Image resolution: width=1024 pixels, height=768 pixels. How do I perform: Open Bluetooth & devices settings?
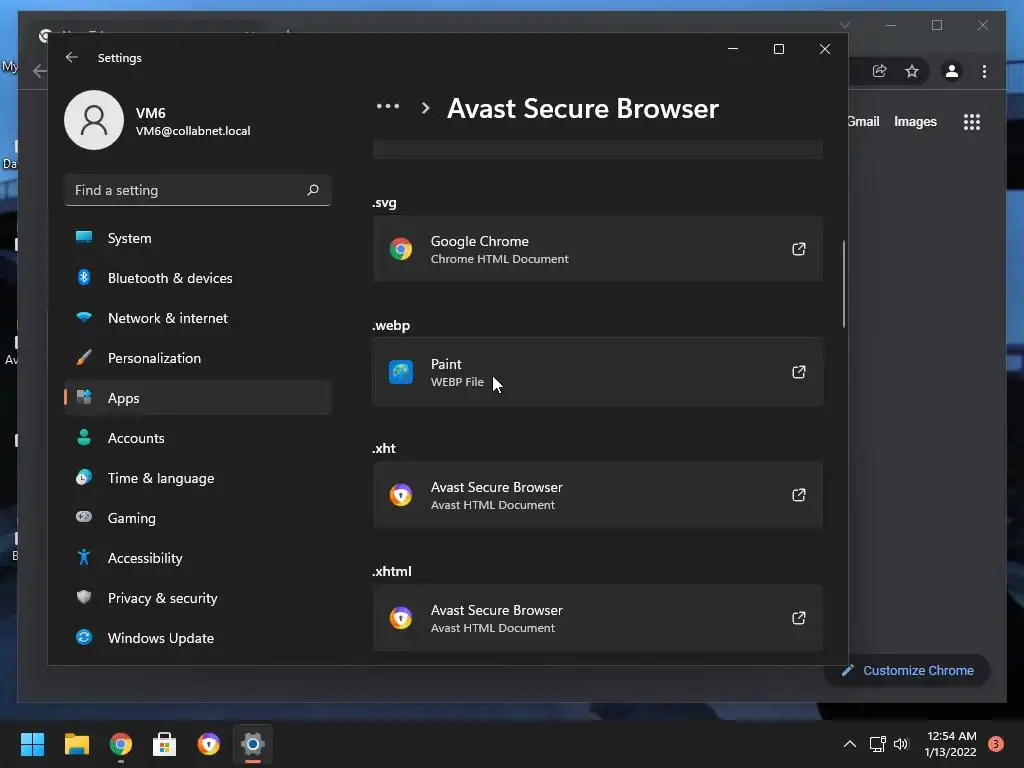tap(198, 278)
